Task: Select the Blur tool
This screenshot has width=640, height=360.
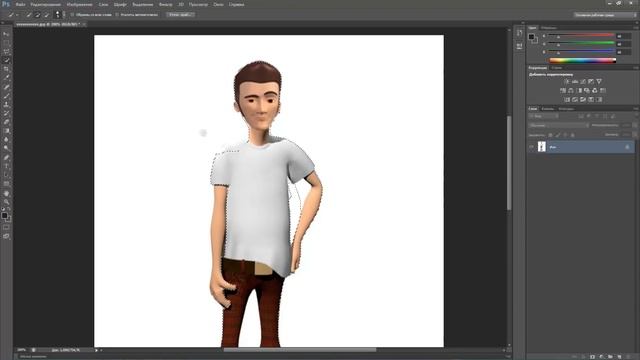Action: pos(6,139)
